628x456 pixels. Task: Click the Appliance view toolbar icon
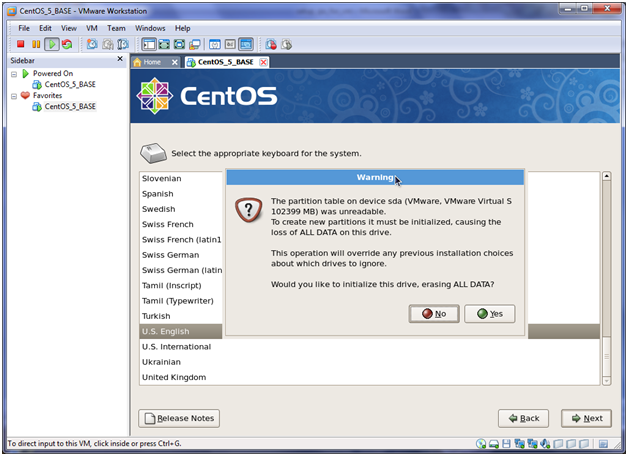(x=230, y=44)
